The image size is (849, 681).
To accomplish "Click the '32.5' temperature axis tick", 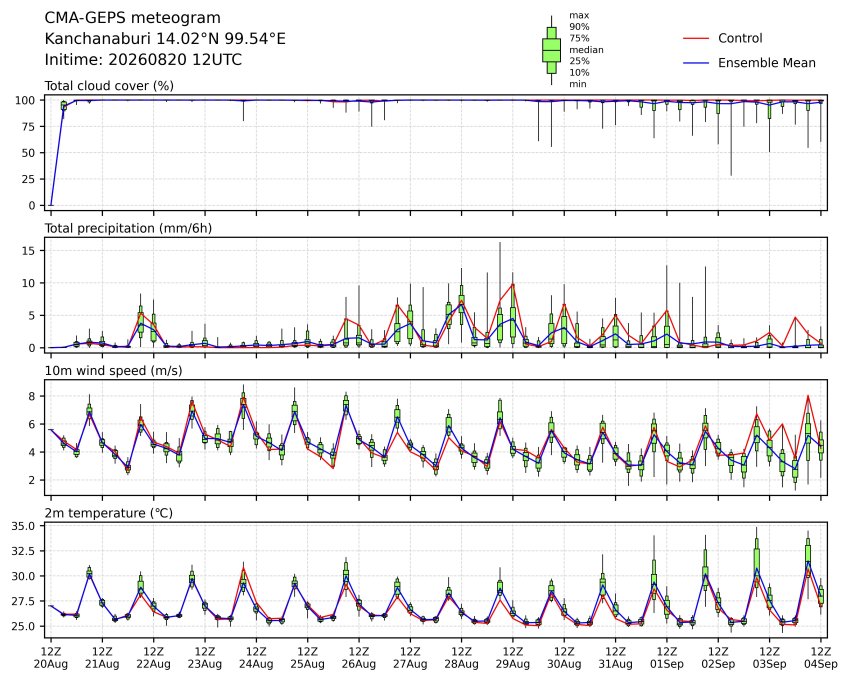I will coord(23,551).
